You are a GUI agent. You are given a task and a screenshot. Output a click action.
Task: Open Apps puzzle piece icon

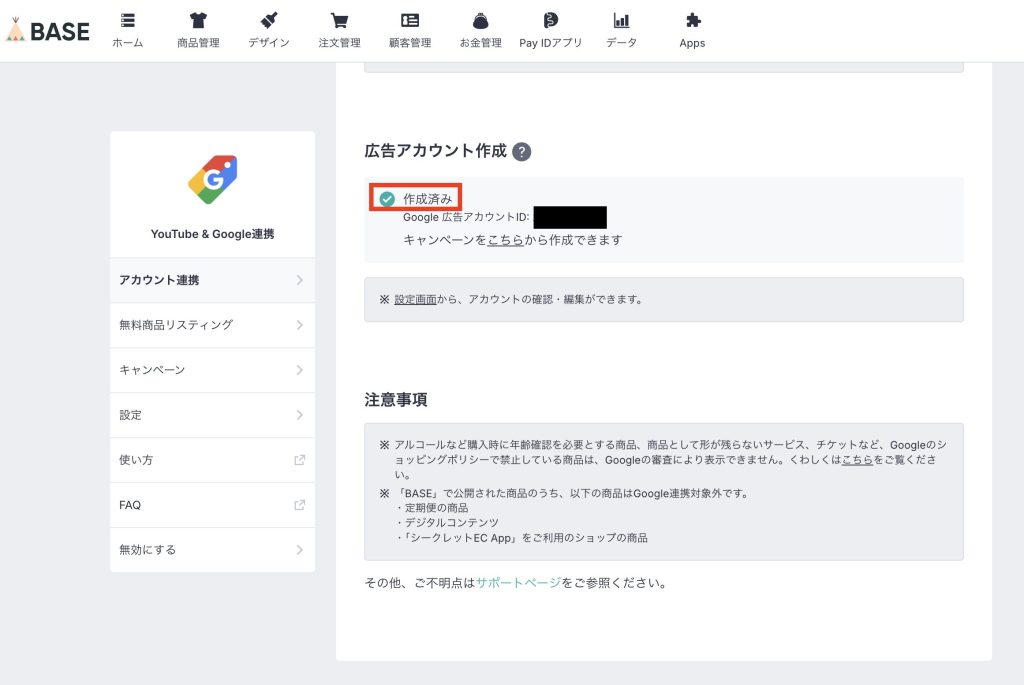pyautogui.click(x=693, y=21)
